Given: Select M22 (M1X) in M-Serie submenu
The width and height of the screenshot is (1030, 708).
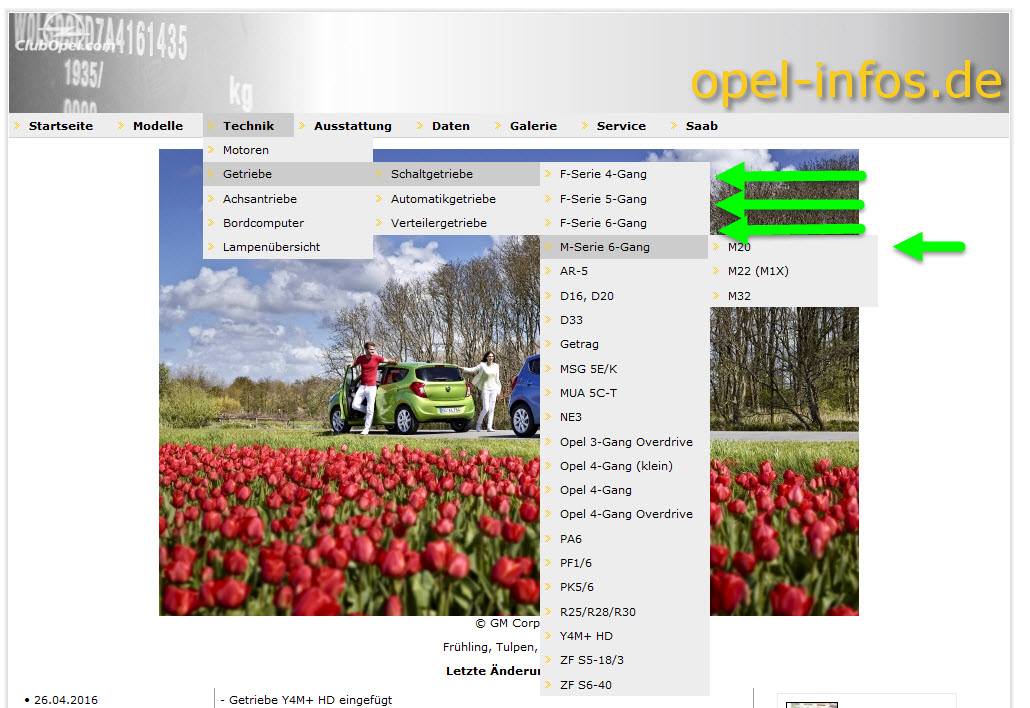Looking at the screenshot, I should [794, 271].
